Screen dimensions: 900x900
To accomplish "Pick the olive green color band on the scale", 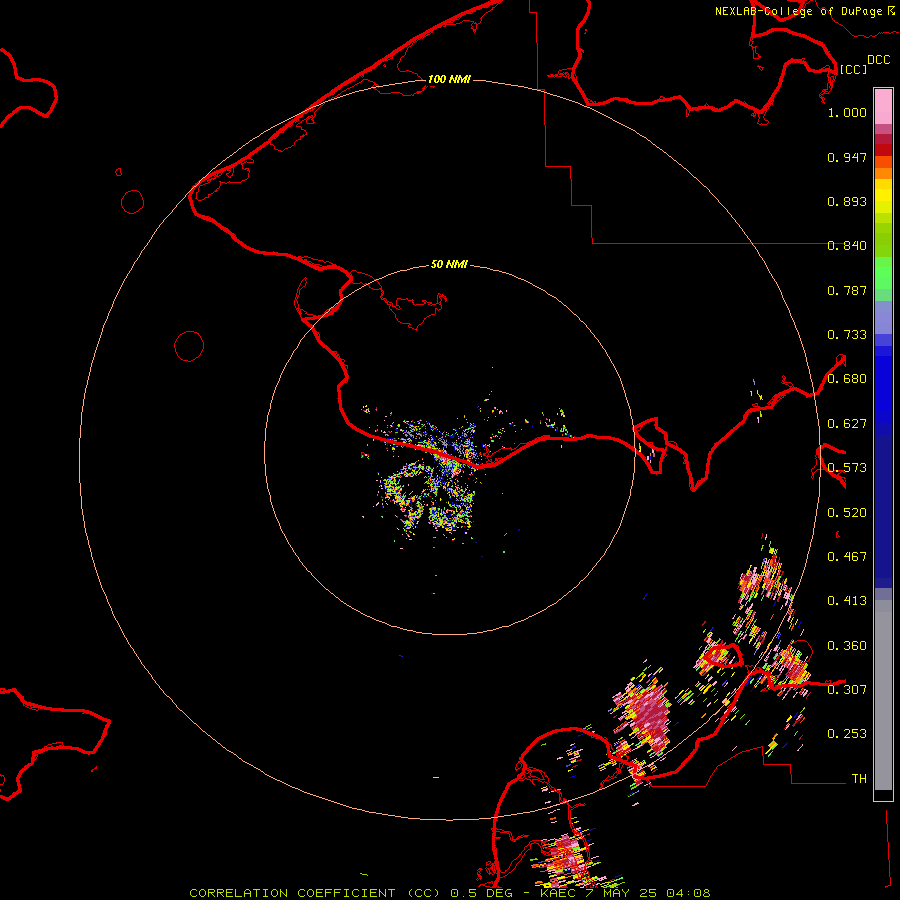I will (883, 240).
